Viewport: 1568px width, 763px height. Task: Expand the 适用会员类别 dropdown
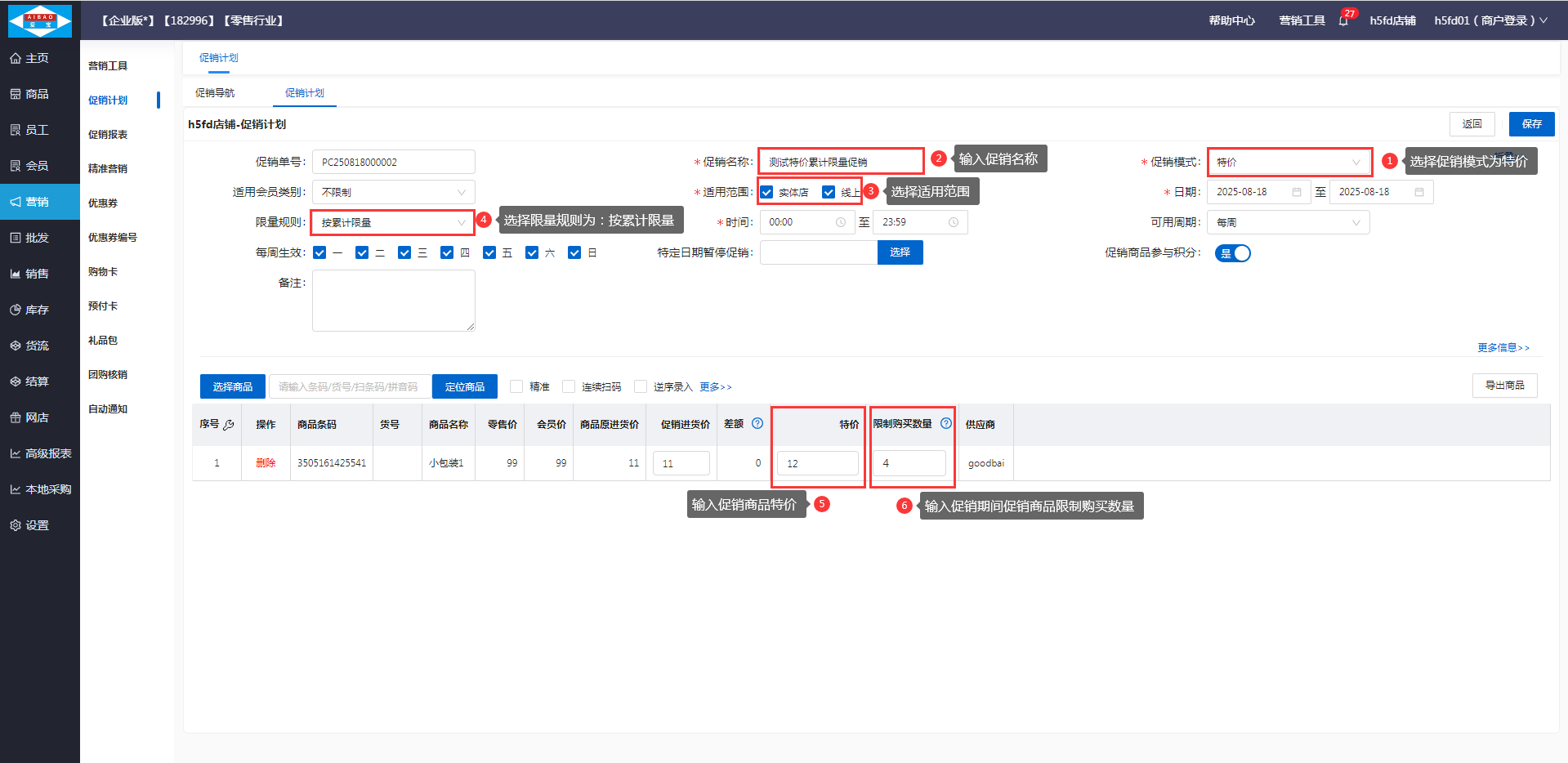[393, 192]
